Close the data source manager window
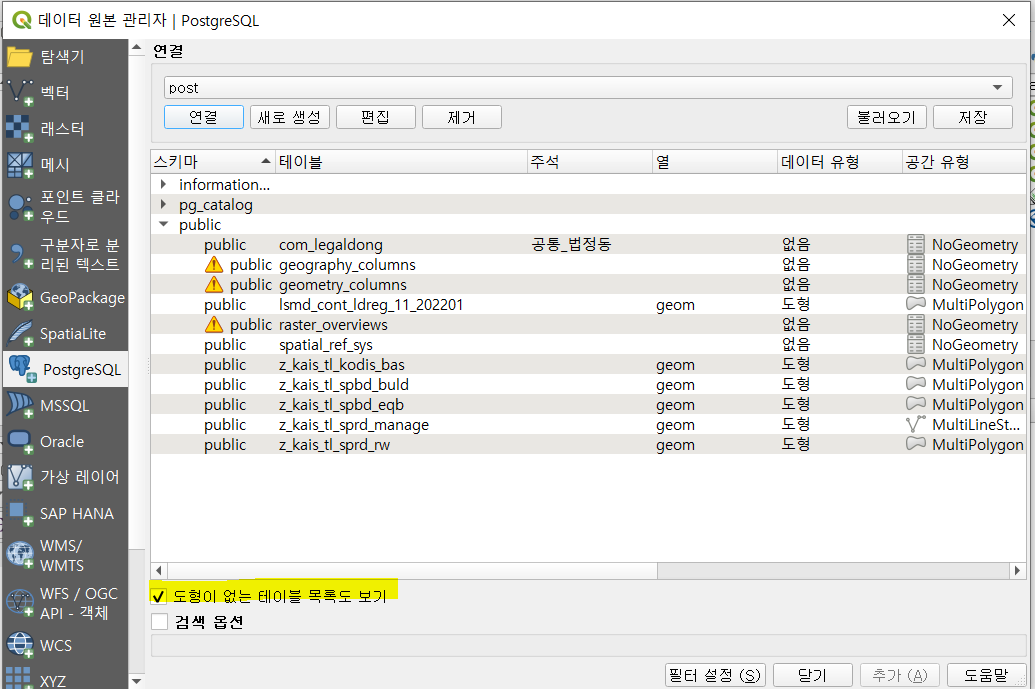Image resolution: width=1035 pixels, height=689 pixels. [1009, 20]
